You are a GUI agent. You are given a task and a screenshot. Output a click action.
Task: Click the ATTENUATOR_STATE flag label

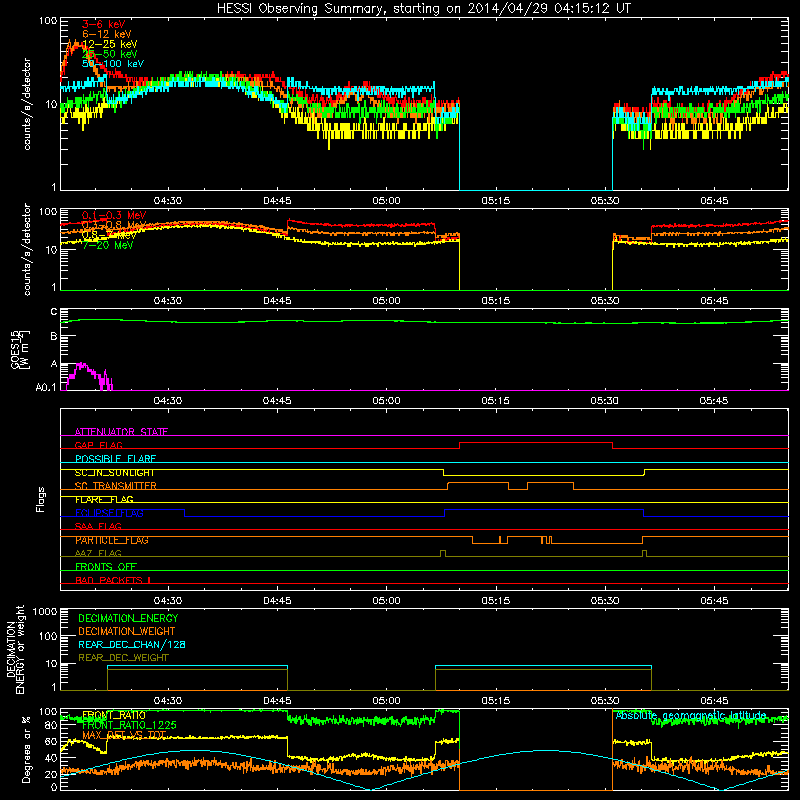(121, 432)
